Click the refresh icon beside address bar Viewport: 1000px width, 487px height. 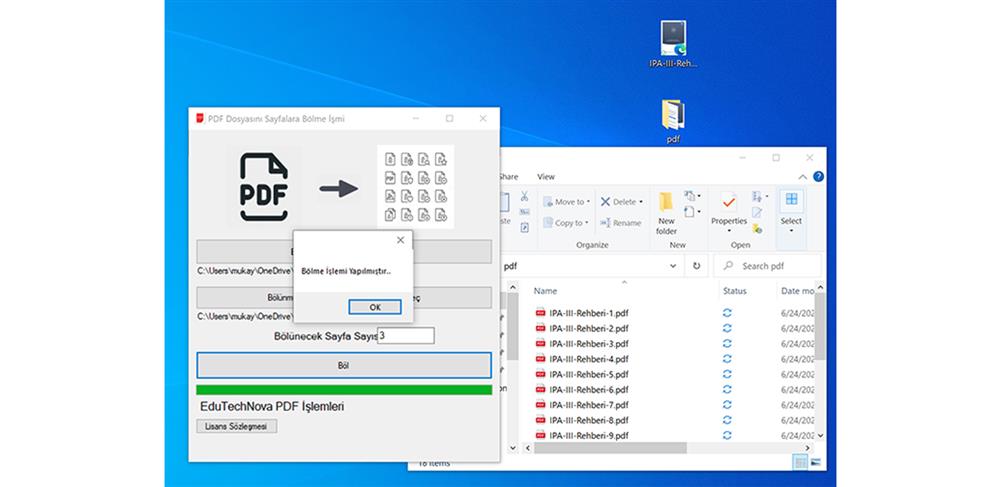(697, 266)
